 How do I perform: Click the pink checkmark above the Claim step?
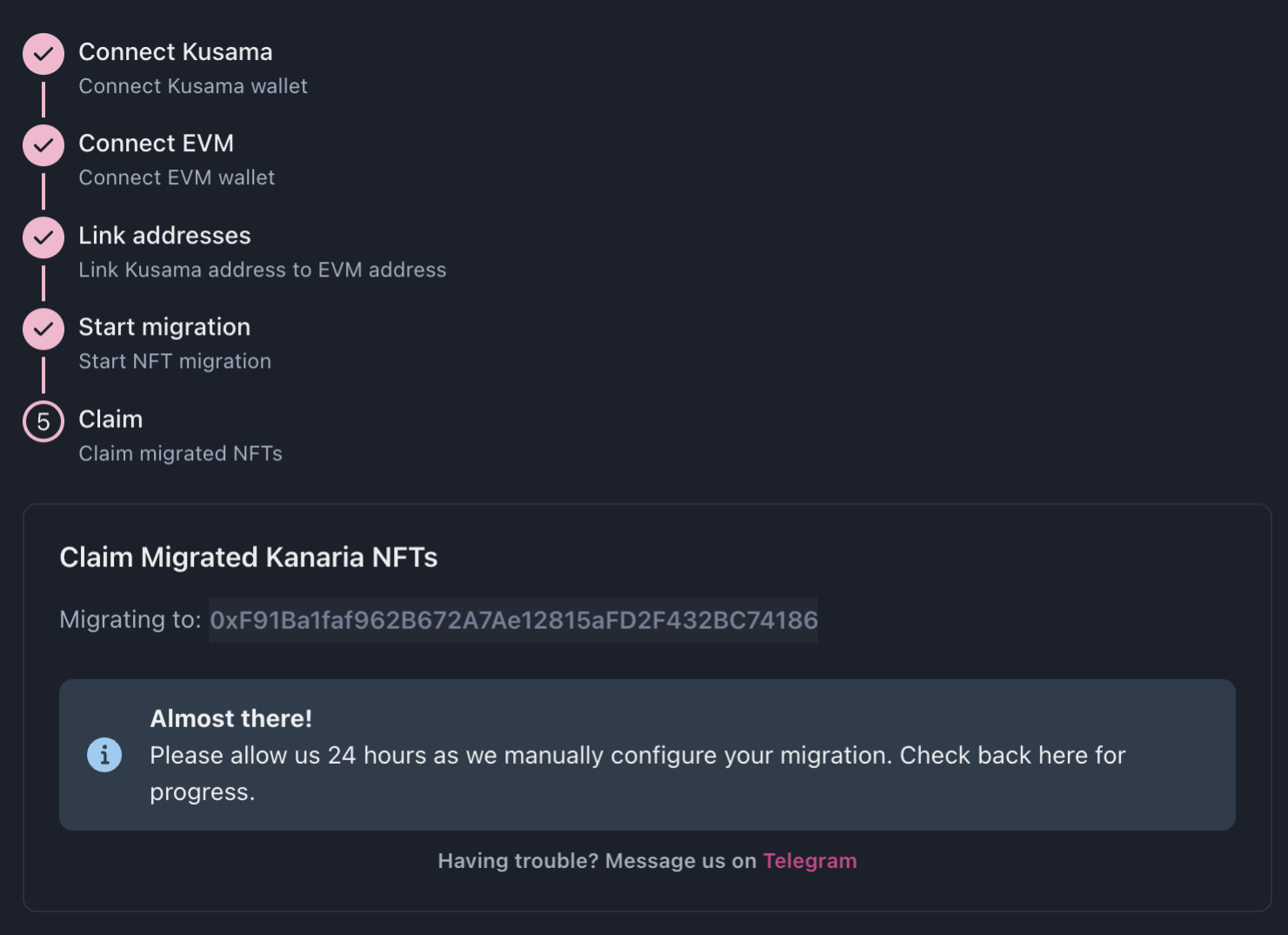coord(43,329)
